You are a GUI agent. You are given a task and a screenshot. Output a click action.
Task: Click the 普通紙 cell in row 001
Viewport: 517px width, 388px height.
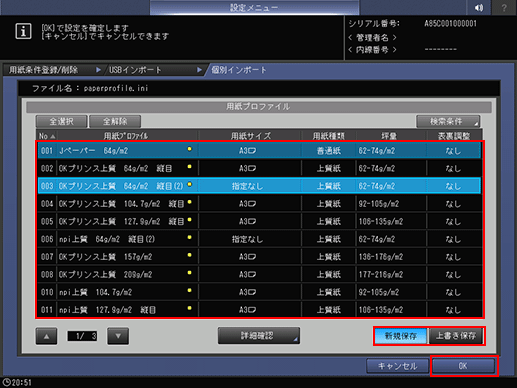coord(329,151)
